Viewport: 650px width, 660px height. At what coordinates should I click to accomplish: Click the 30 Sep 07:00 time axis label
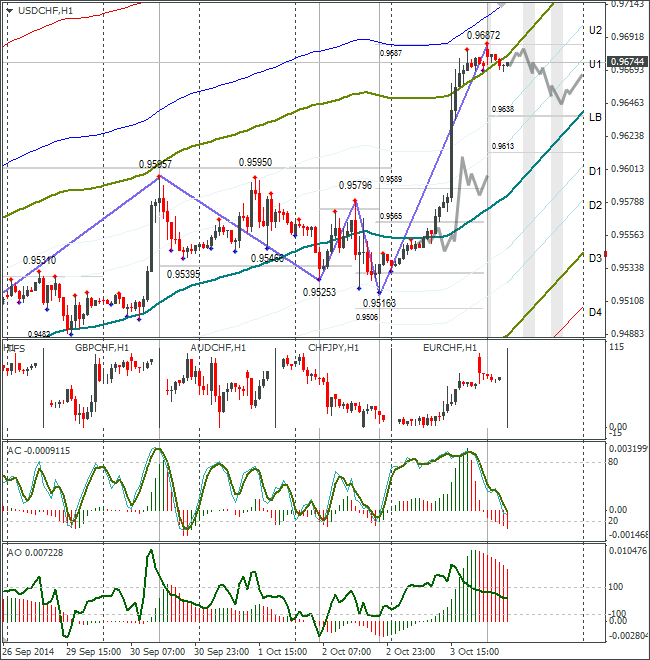point(157,652)
